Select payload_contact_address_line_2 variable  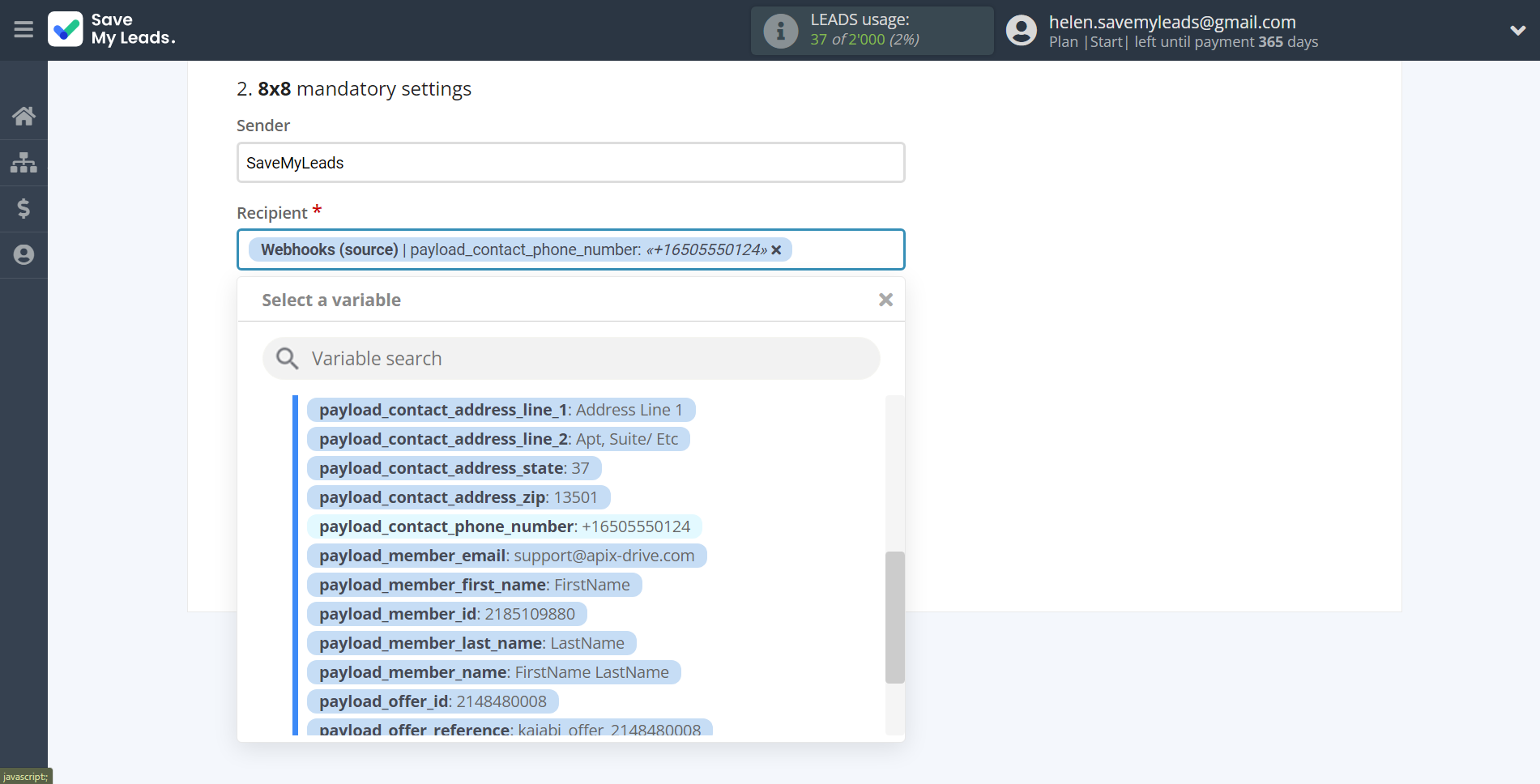pyautogui.click(x=498, y=439)
